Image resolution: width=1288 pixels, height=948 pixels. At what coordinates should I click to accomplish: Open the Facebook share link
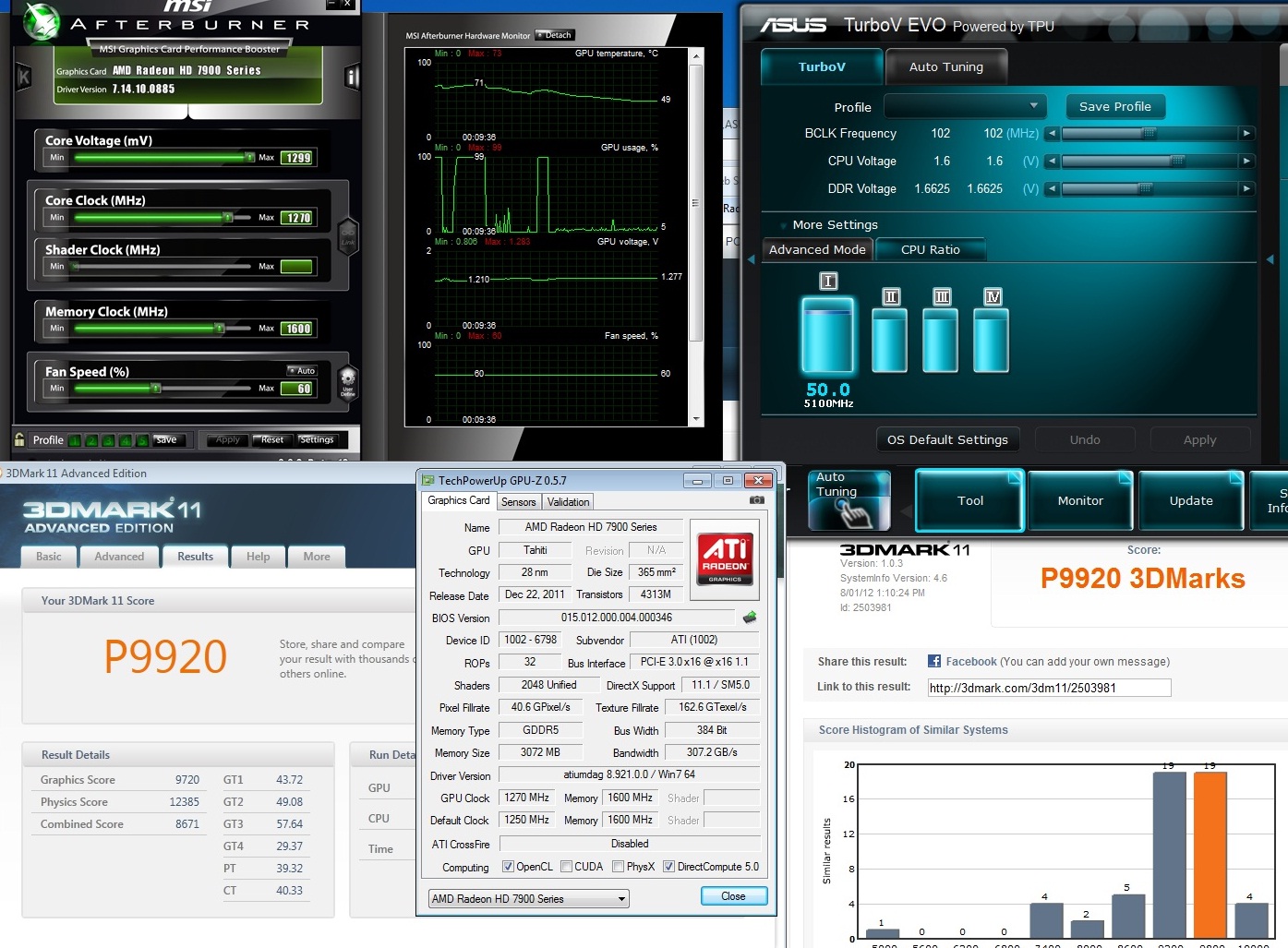(x=971, y=661)
